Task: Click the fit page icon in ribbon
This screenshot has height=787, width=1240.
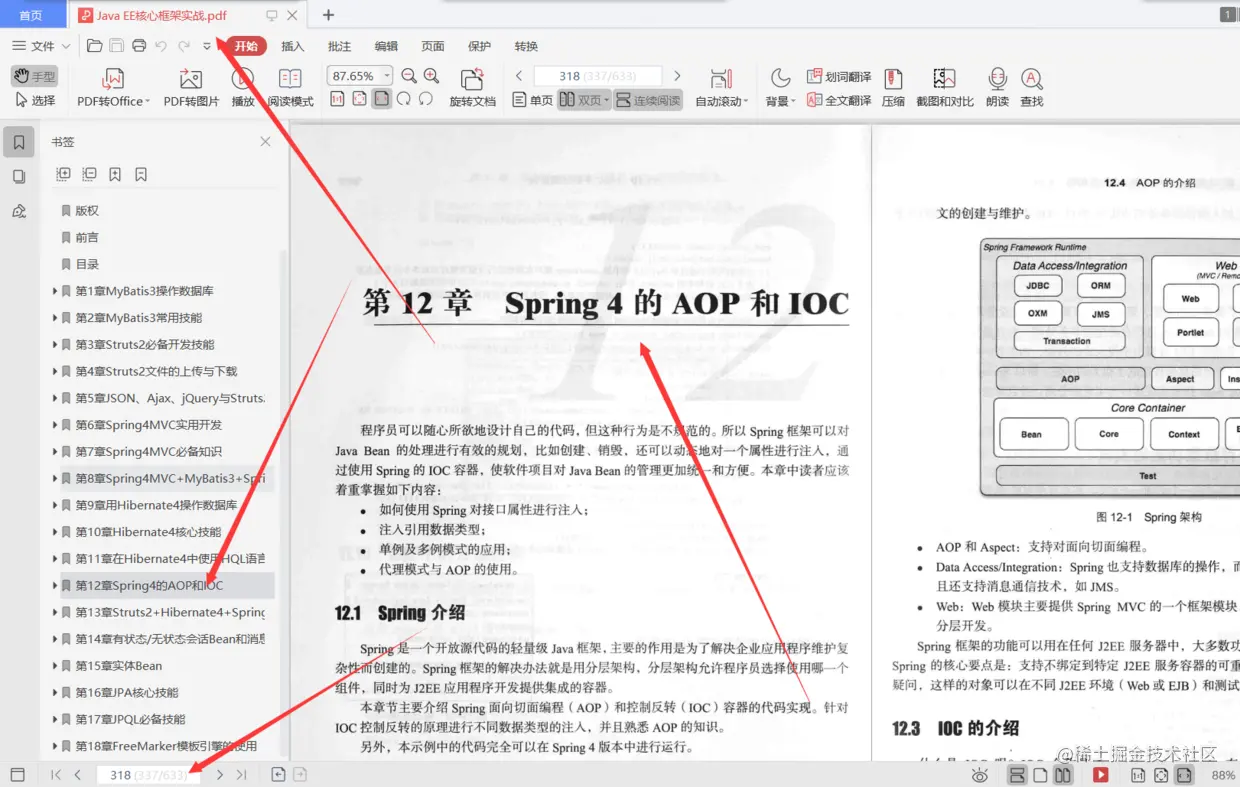Action: [x=359, y=99]
